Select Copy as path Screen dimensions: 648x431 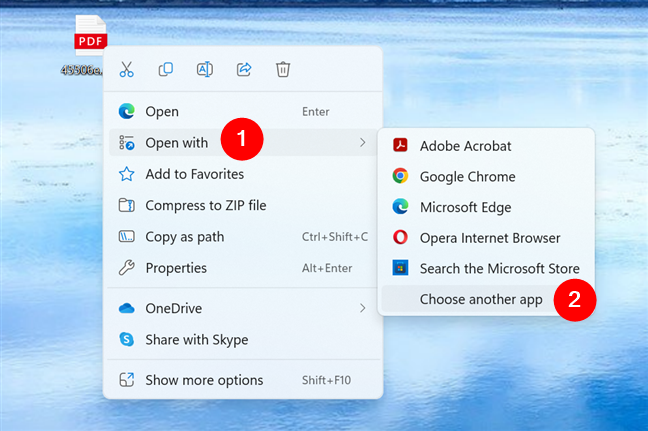[184, 237]
